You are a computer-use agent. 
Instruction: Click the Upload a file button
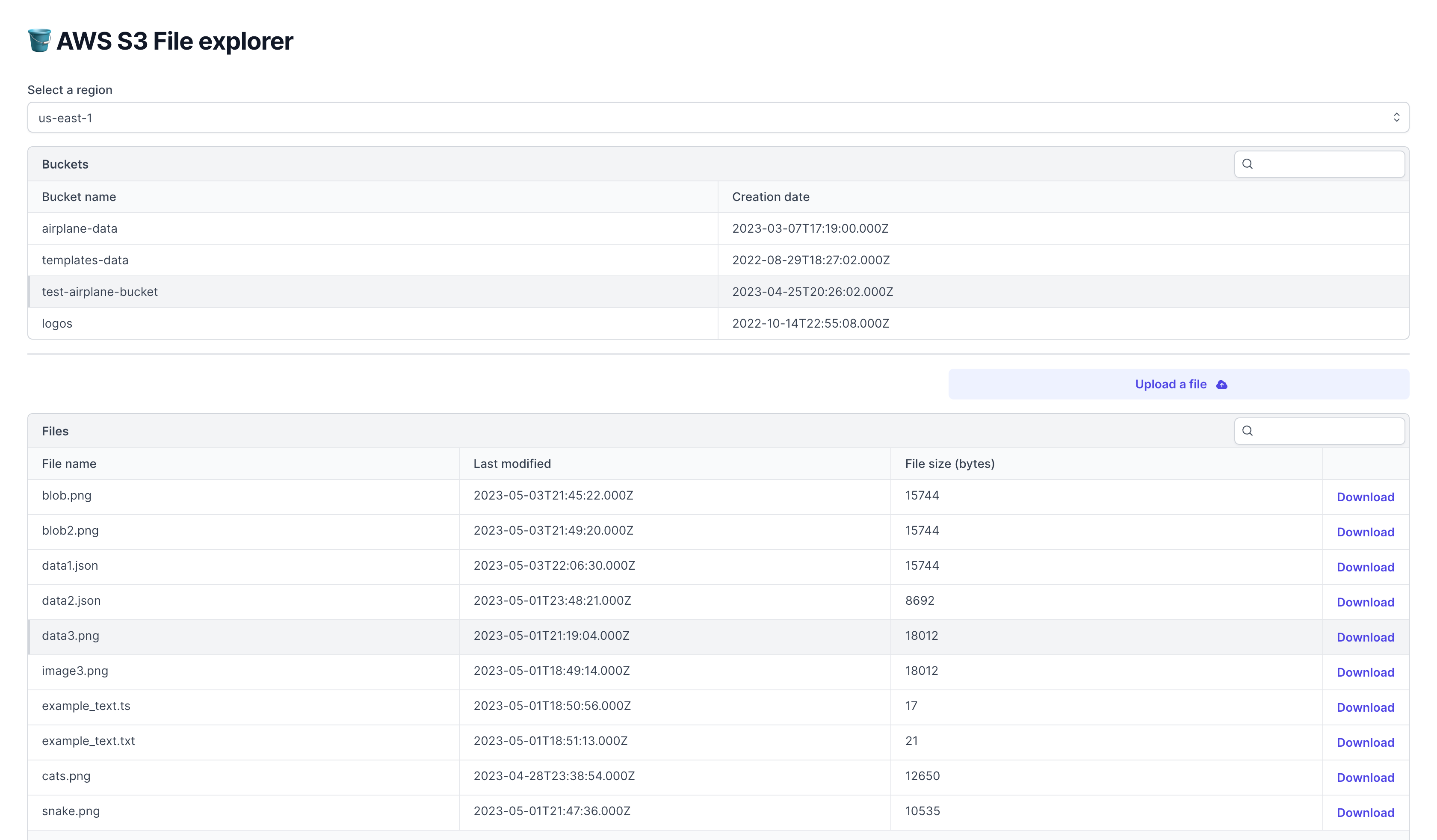tap(1179, 385)
